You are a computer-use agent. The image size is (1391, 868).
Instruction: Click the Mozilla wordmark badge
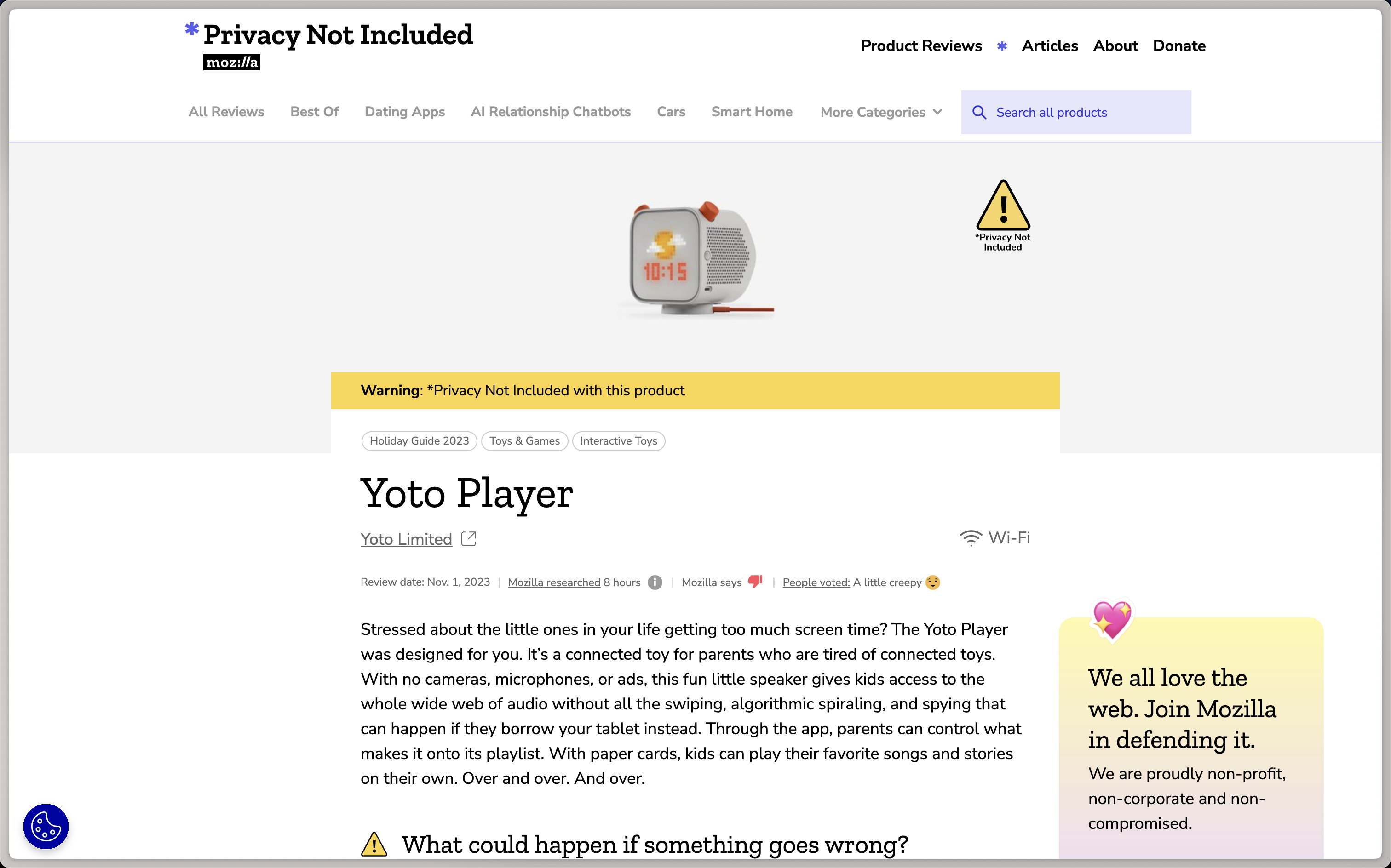(231, 62)
